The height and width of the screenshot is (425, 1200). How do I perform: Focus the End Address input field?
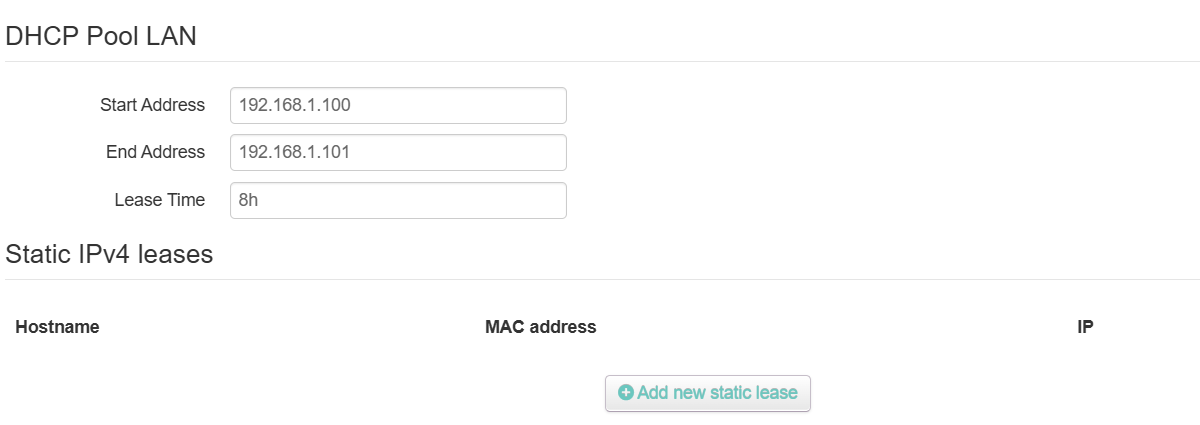pyautogui.click(x=398, y=152)
